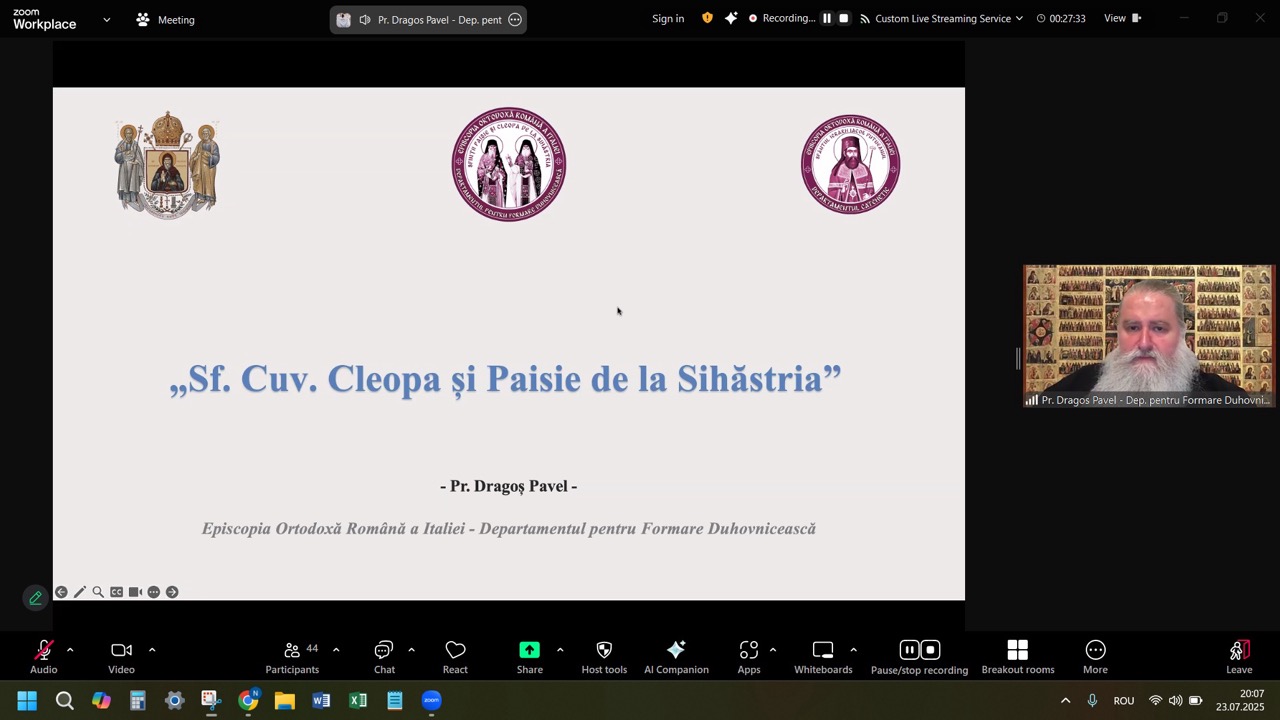Open the More menu in toolbar

pyautogui.click(x=1095, y=657)
